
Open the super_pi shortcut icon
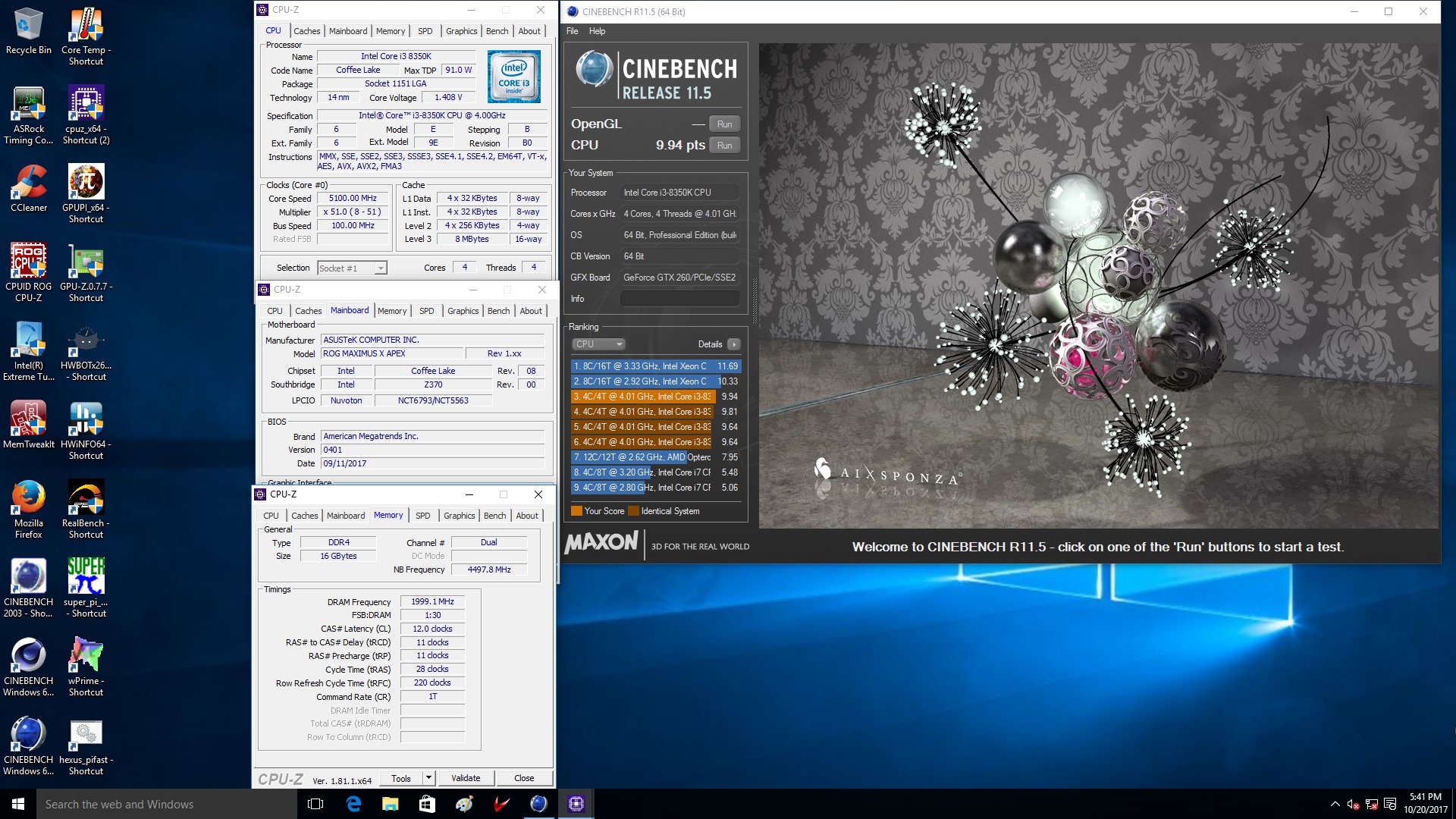[x=86, y=588]
